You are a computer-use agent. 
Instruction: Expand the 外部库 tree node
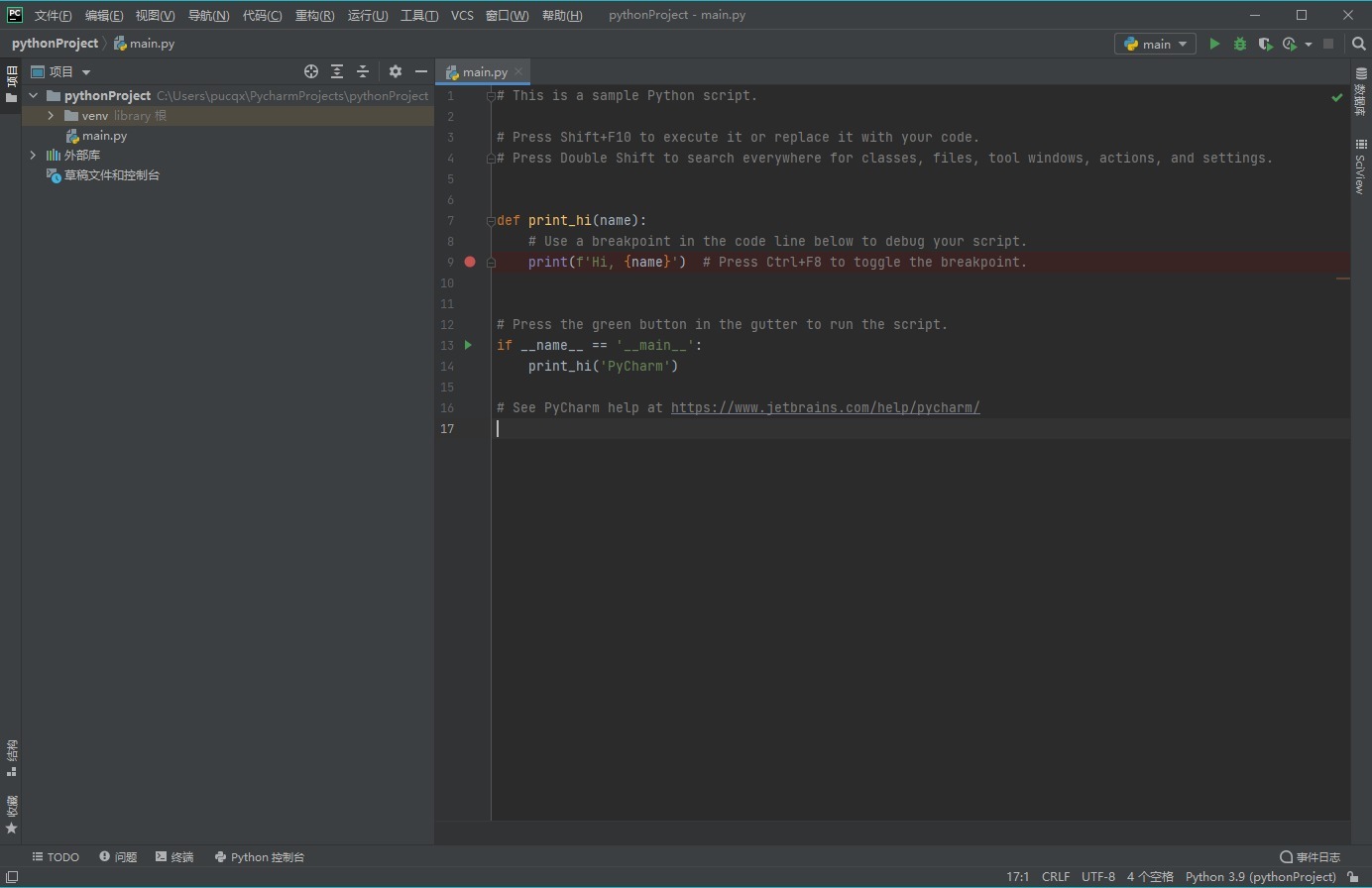point(33,155)
